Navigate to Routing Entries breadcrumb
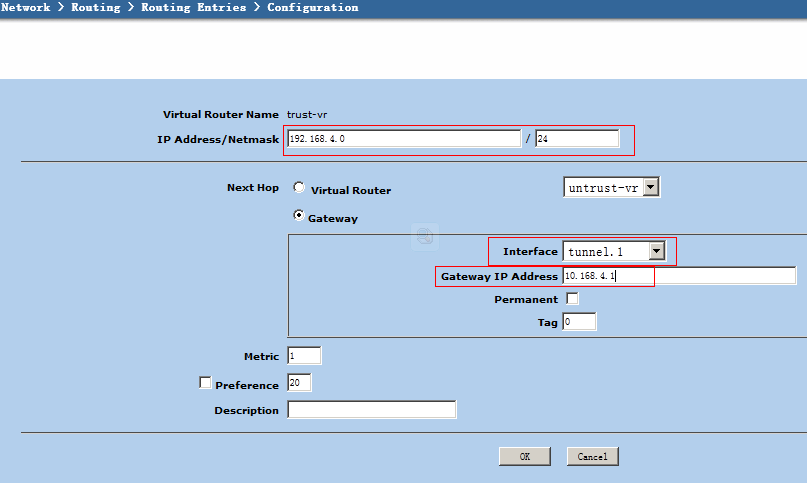Viewport: 807px width, 483px height. [x=194, y=8]
